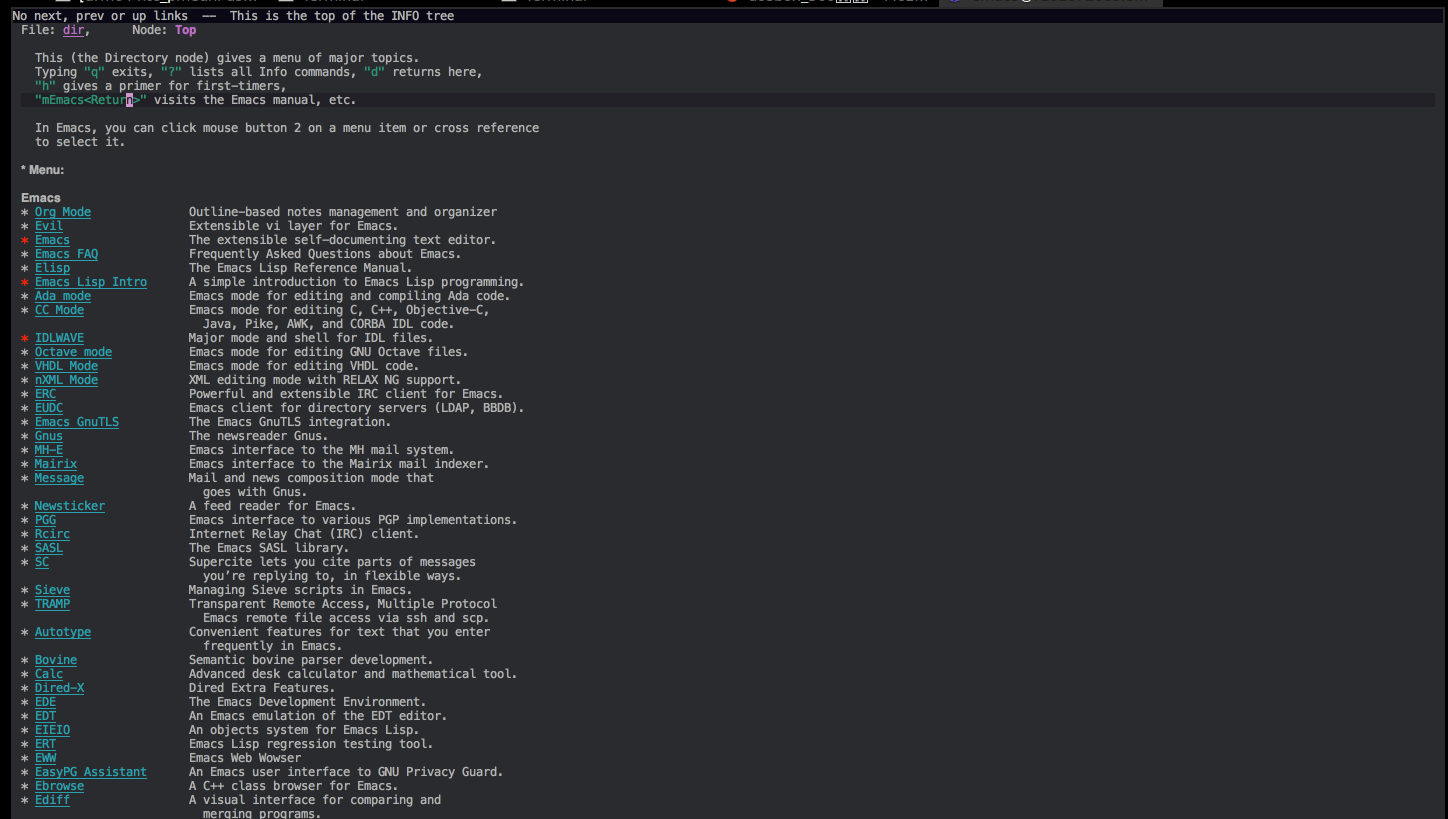This screenshot has height=819, width=1448.
Task: Open the SC Supercite link
Action: (42, 562)
